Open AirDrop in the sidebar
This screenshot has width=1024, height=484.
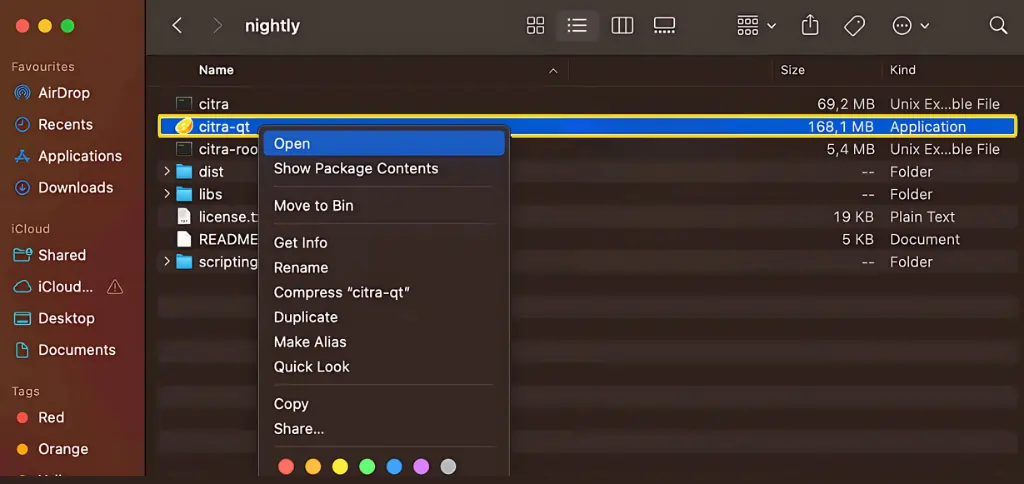tap(64, 93)
